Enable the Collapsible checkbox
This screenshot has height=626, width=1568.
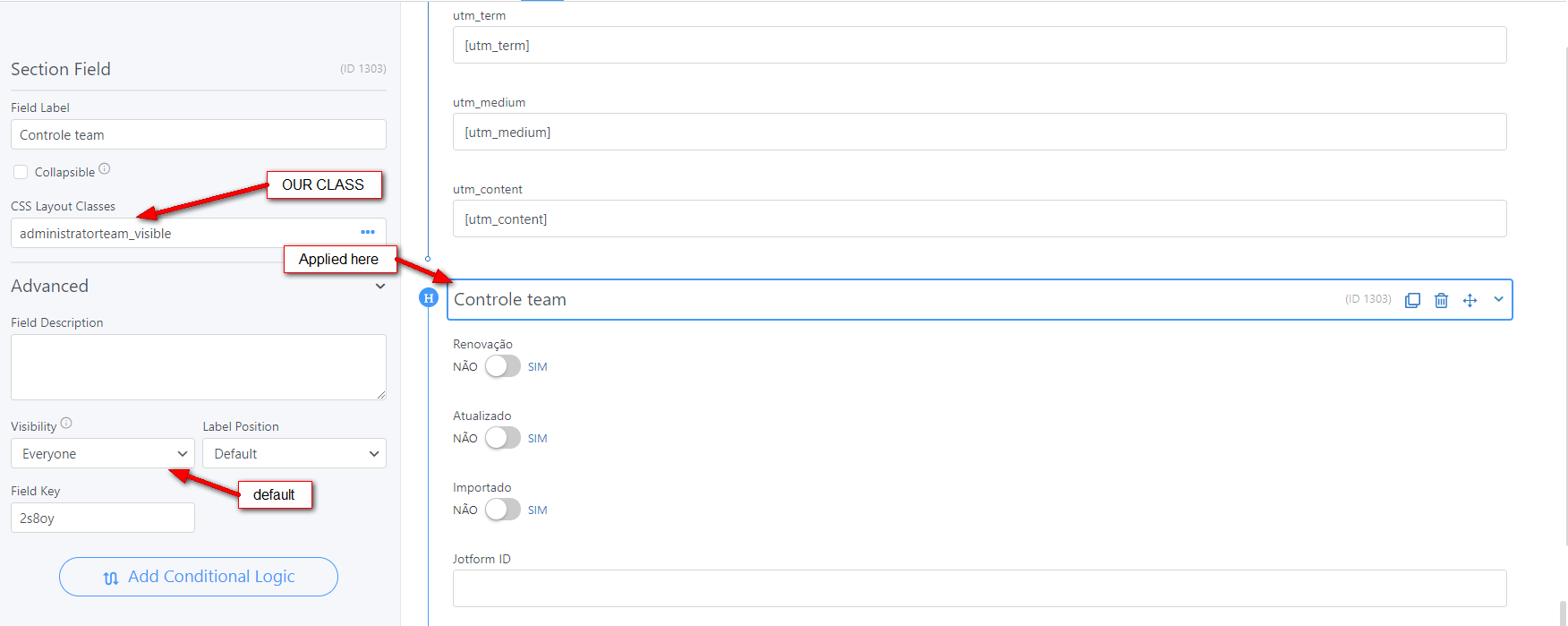[x=21, y=172]
